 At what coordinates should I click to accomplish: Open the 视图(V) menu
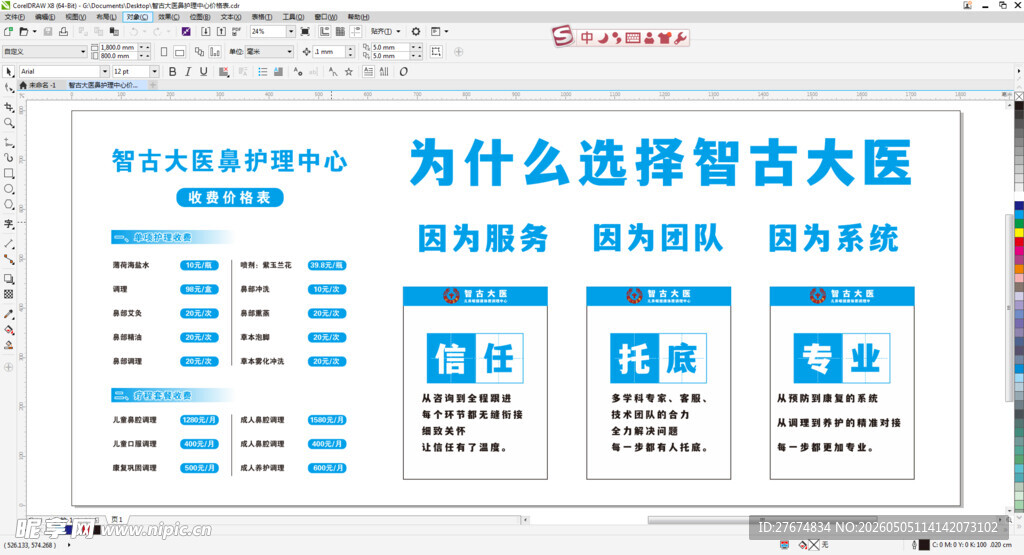75,17
